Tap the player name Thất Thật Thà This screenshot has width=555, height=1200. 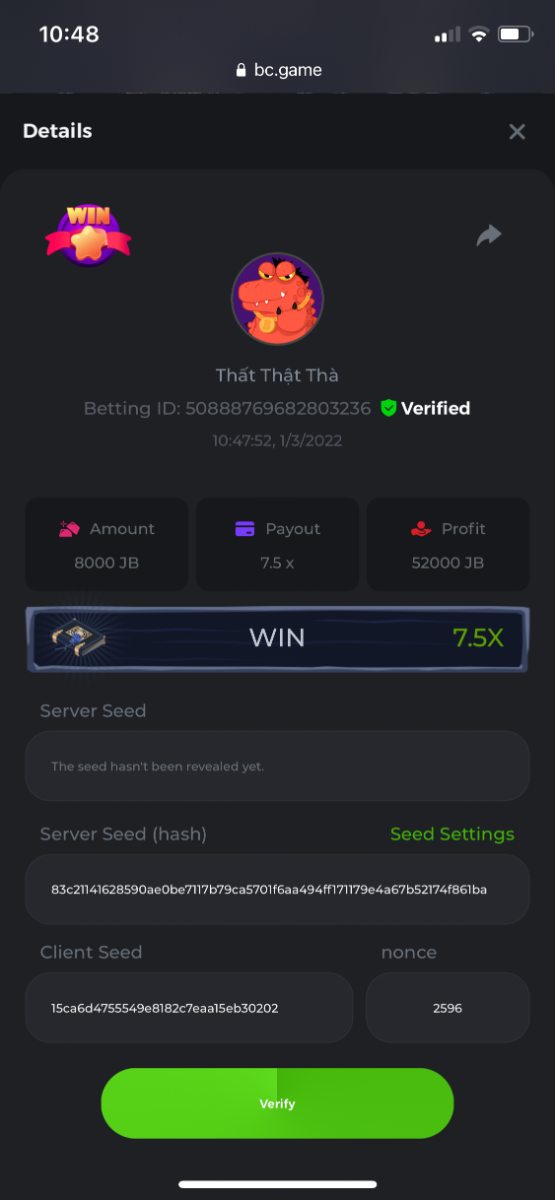coord(277,375)
